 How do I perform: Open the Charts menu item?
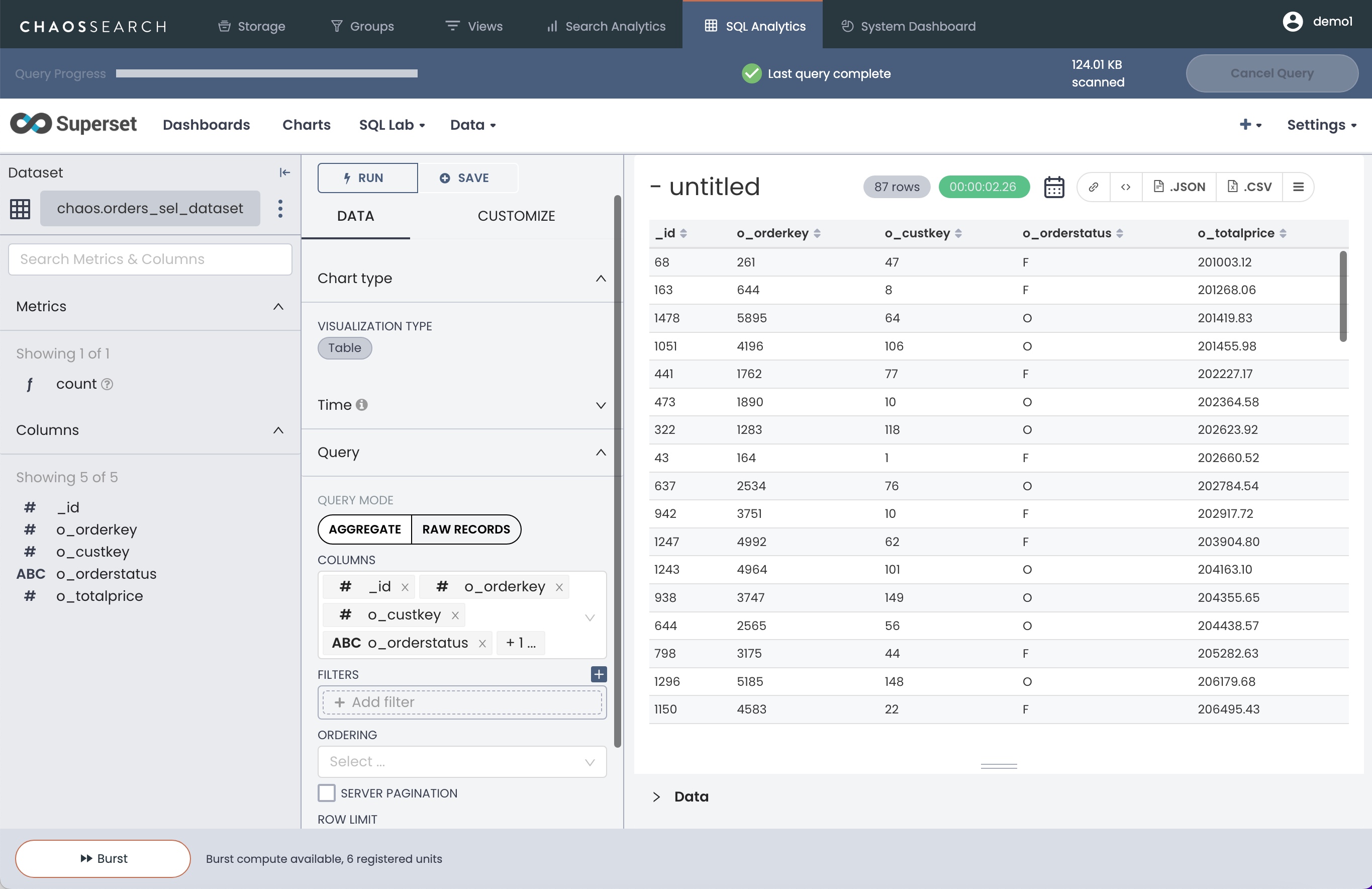coord(306,125)
